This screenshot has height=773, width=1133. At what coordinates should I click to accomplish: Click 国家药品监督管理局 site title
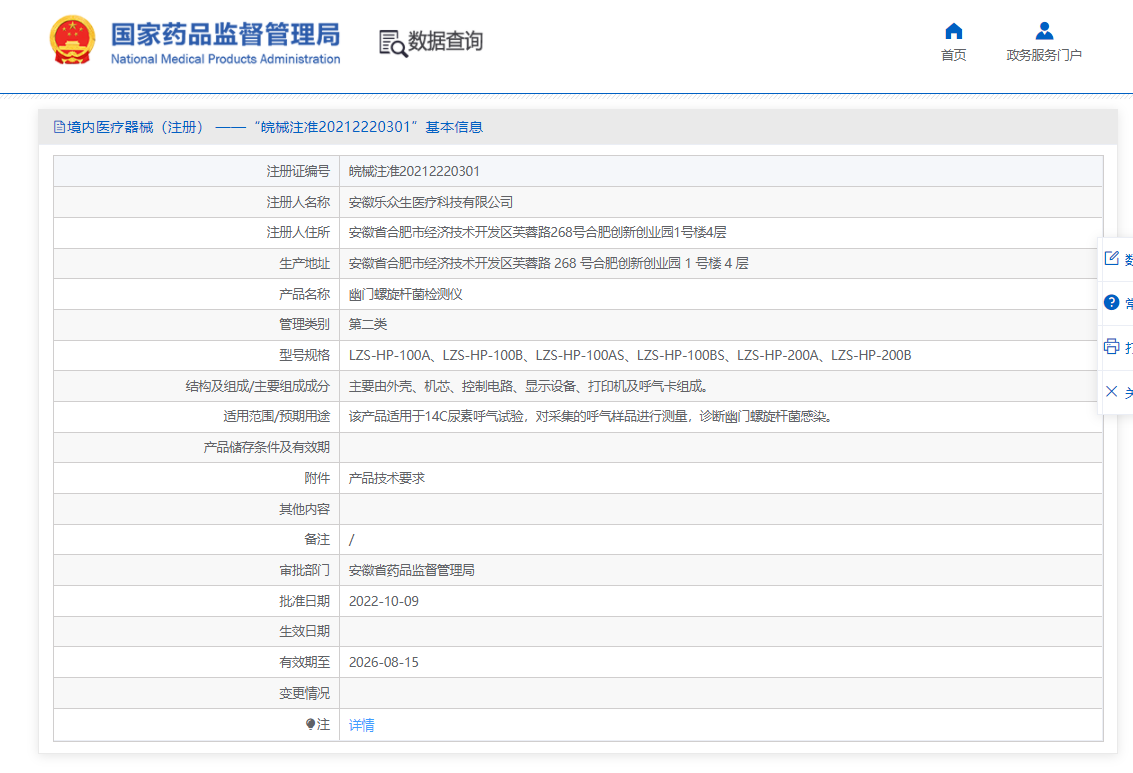pyautogui.click(x=225, y=34)
